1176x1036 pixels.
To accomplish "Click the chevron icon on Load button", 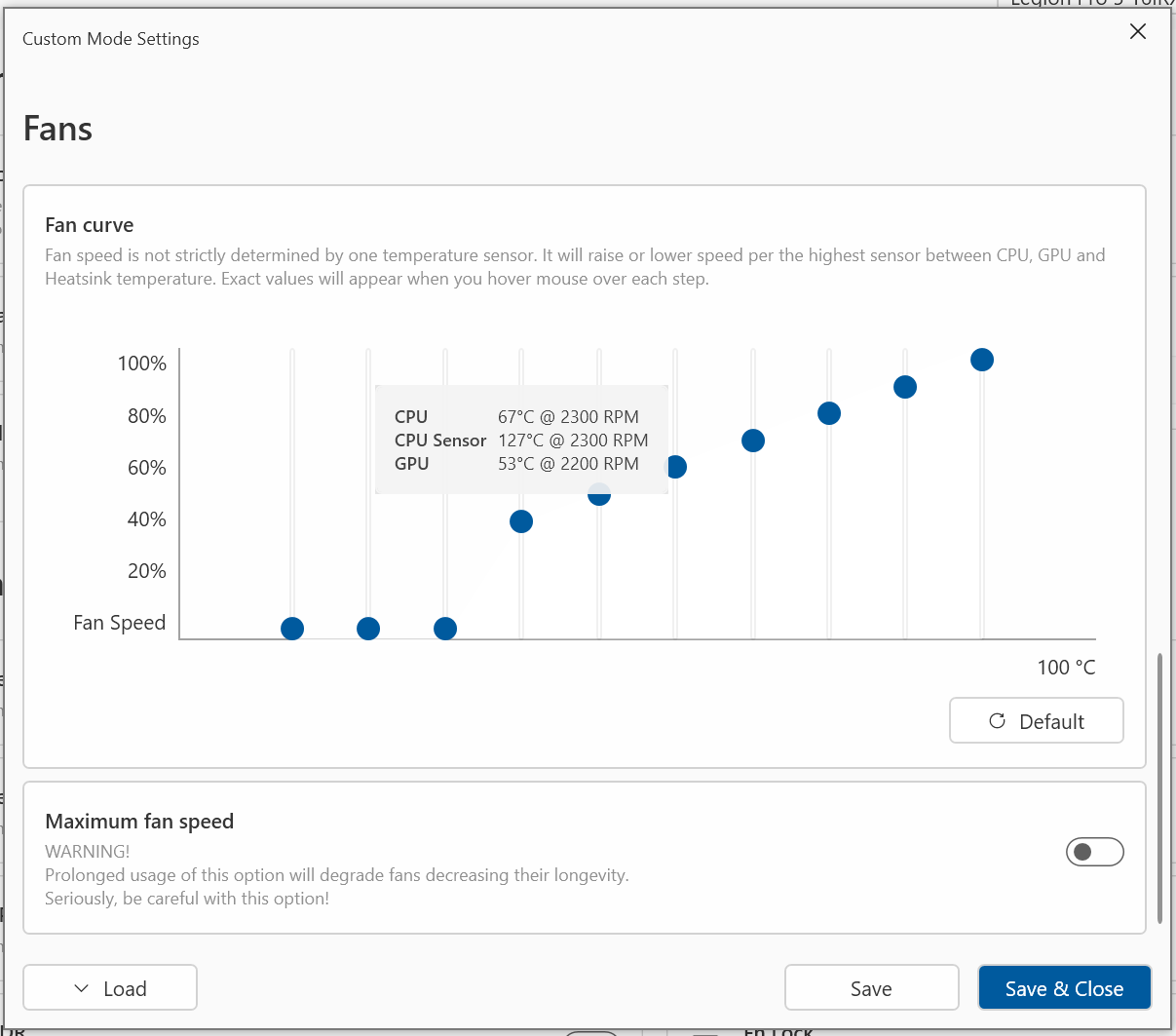I will 82,988.
